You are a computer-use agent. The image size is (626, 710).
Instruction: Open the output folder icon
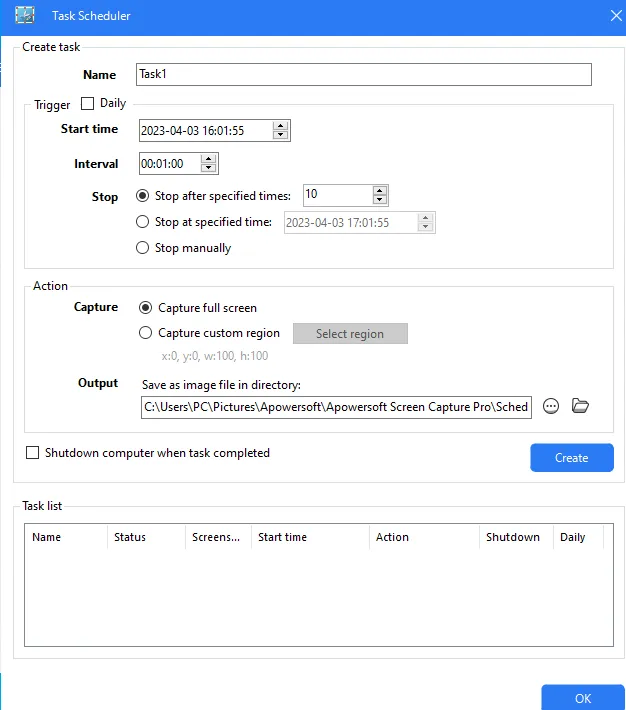580,406
